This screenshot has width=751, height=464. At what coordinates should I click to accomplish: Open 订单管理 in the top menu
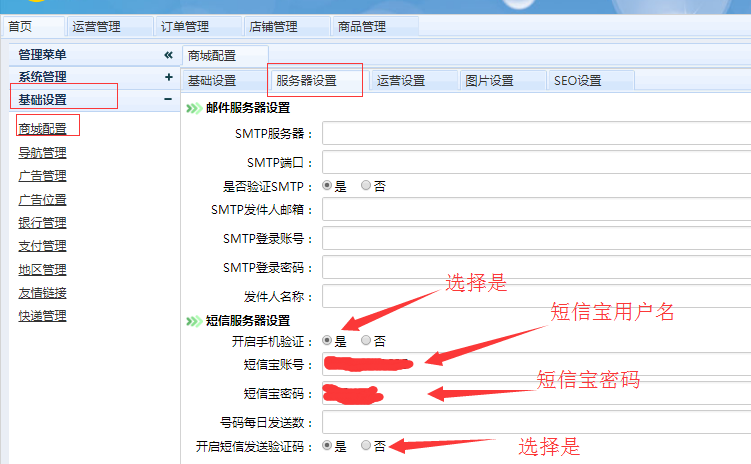(x=185, y=27)
